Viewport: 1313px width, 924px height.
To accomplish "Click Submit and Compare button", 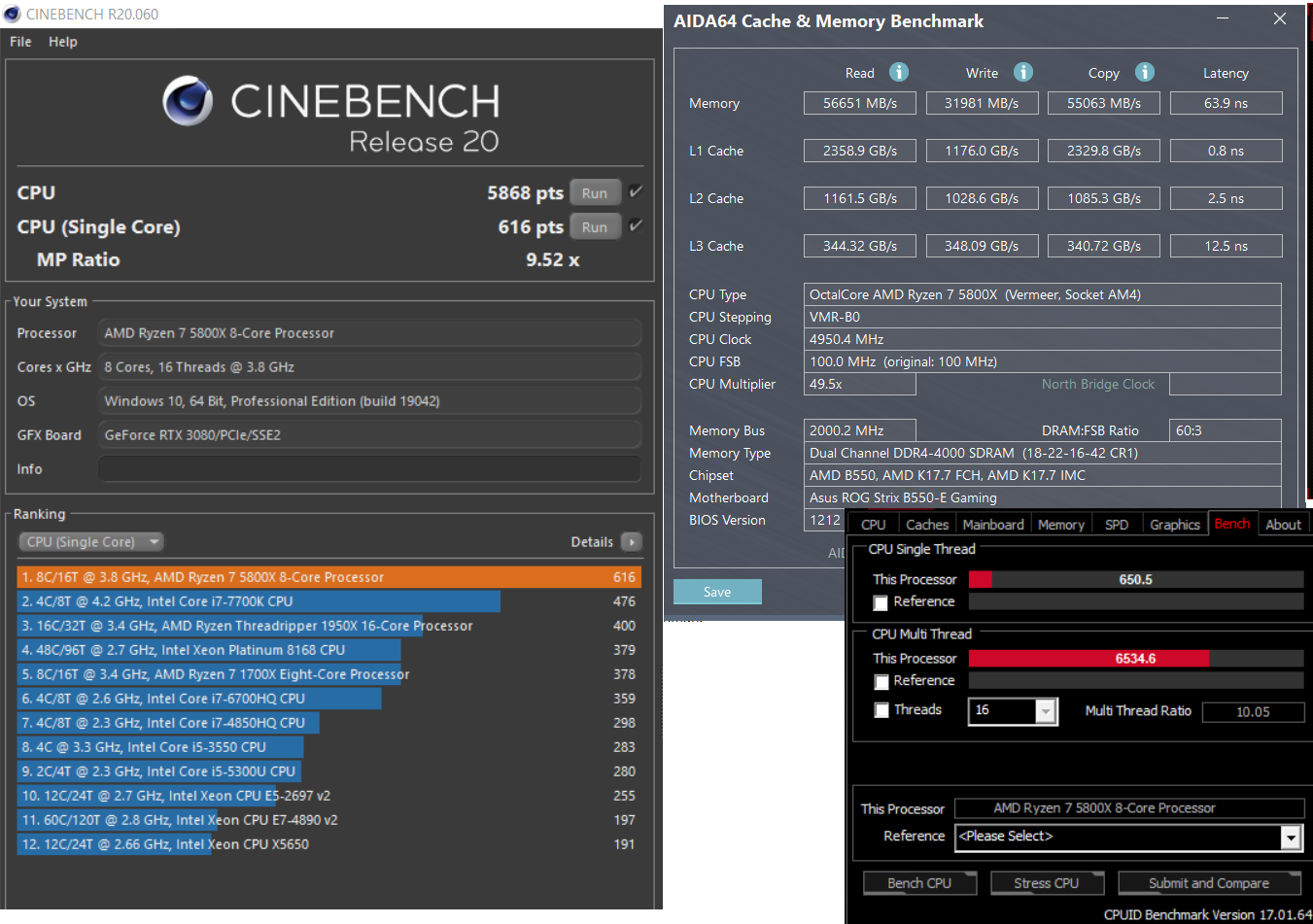I will point(1209,883).
